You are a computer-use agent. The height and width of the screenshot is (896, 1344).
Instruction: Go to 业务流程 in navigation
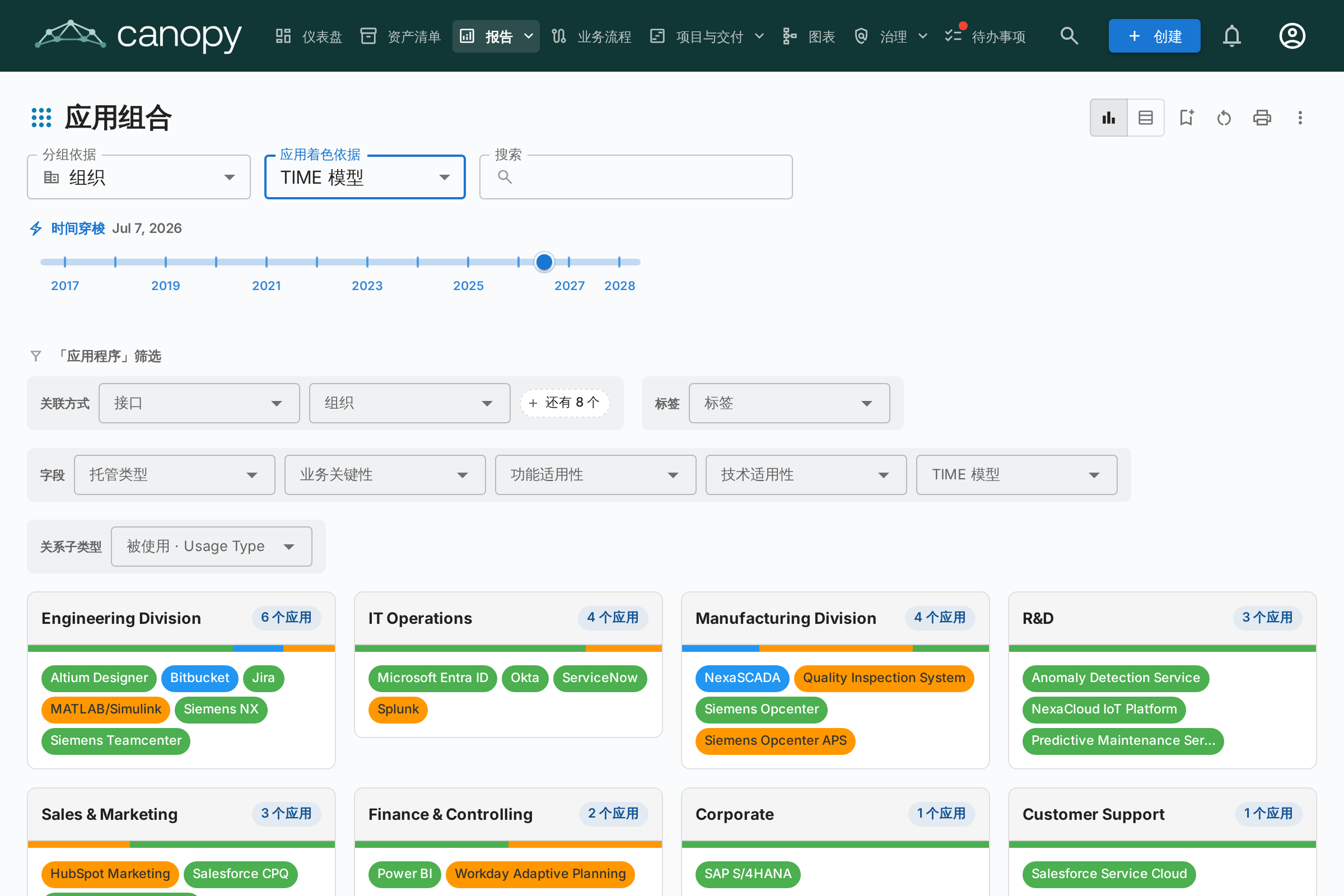point(591,36)
